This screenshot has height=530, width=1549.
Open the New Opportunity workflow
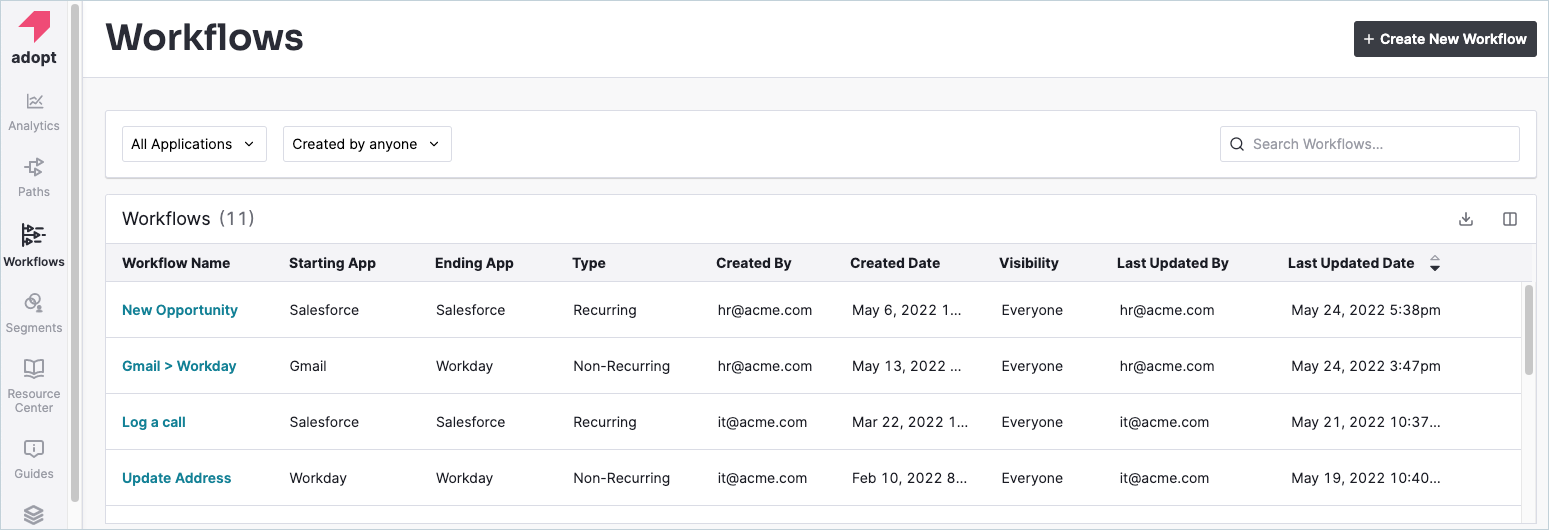click(180, 310)
